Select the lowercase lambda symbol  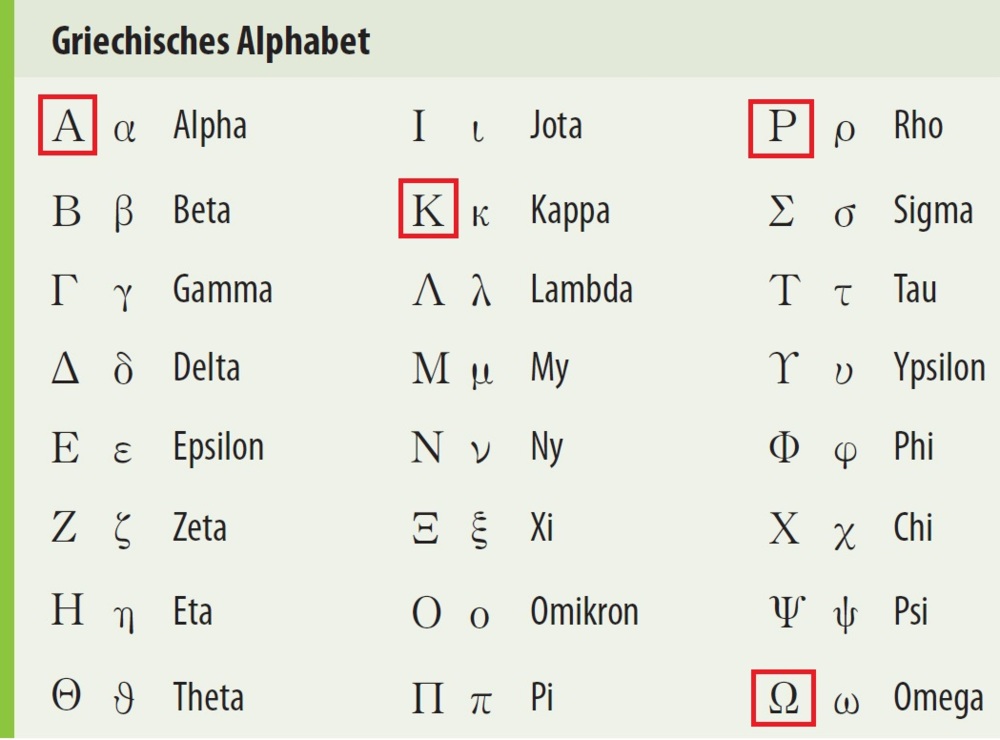[481, 290]
